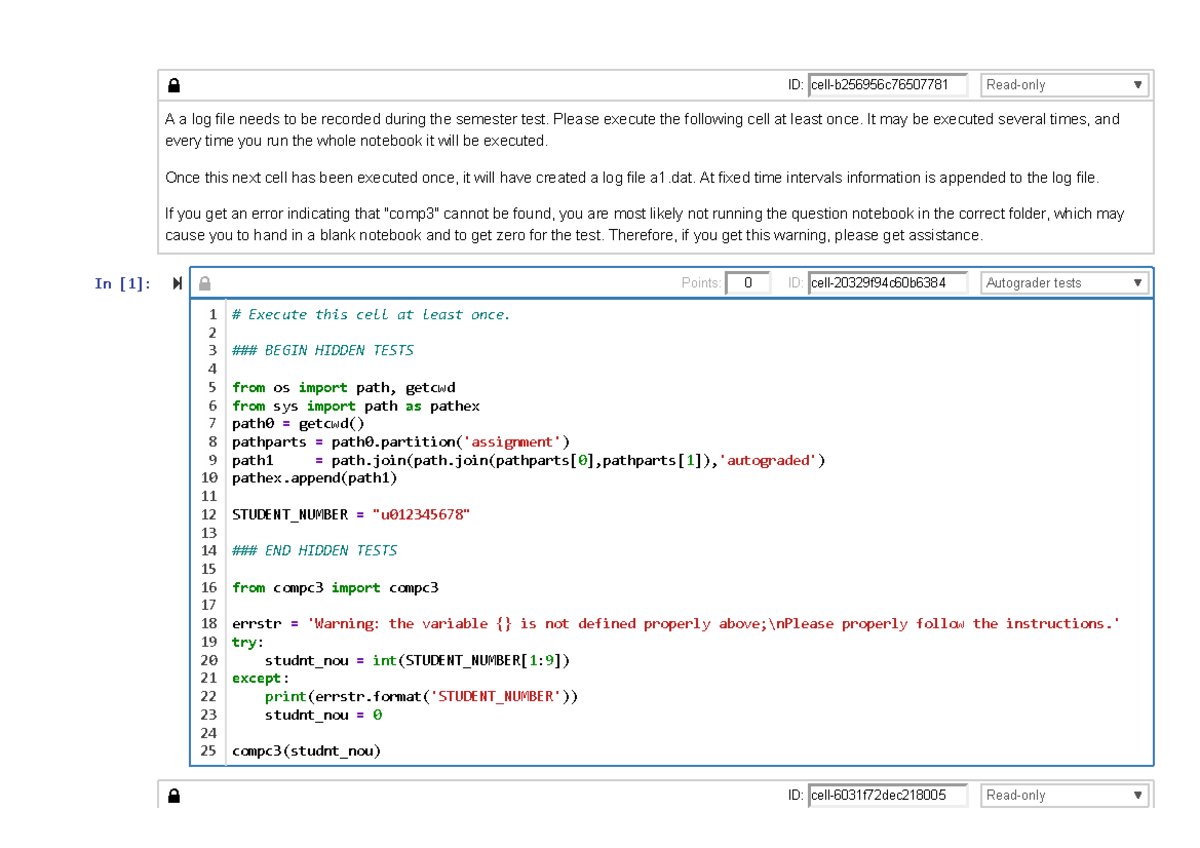
Task: Open the Read-only dropdown on the bottom cell
Action: tap(1064, 795)
